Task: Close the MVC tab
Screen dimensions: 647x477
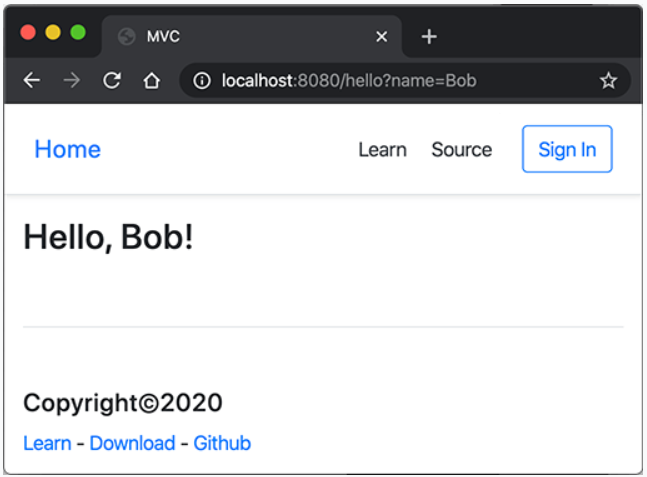Action: pos(382,36)
